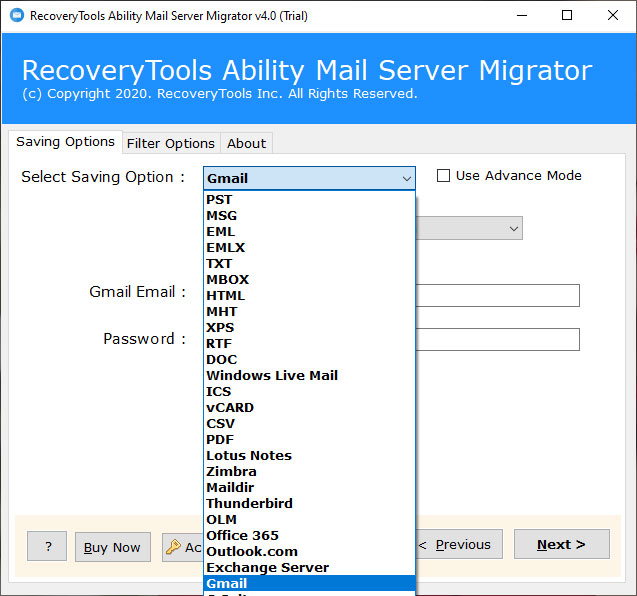
Task: Maximize the Migrator window
Action: (567, 15)
